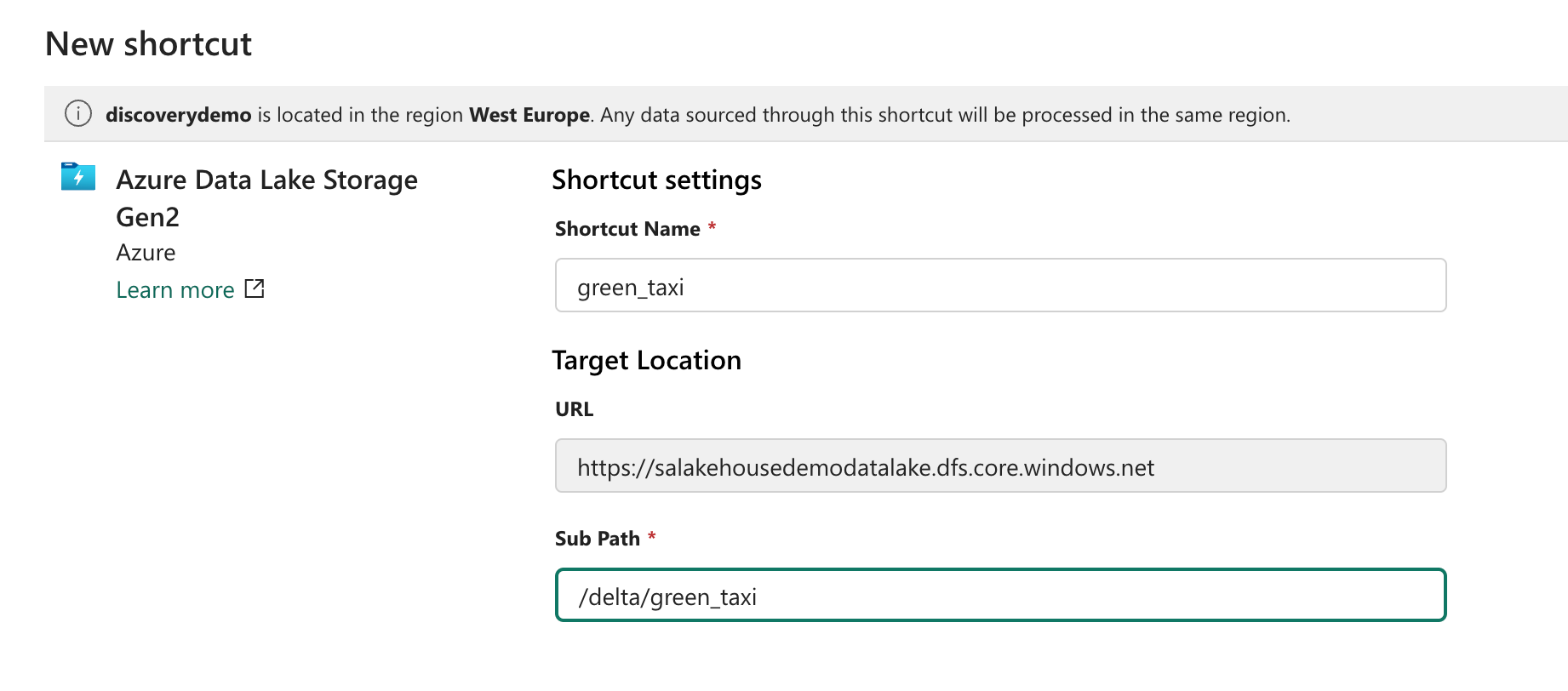Click the URL label above the address field
1568x691 pixels.
pos(574,408)
